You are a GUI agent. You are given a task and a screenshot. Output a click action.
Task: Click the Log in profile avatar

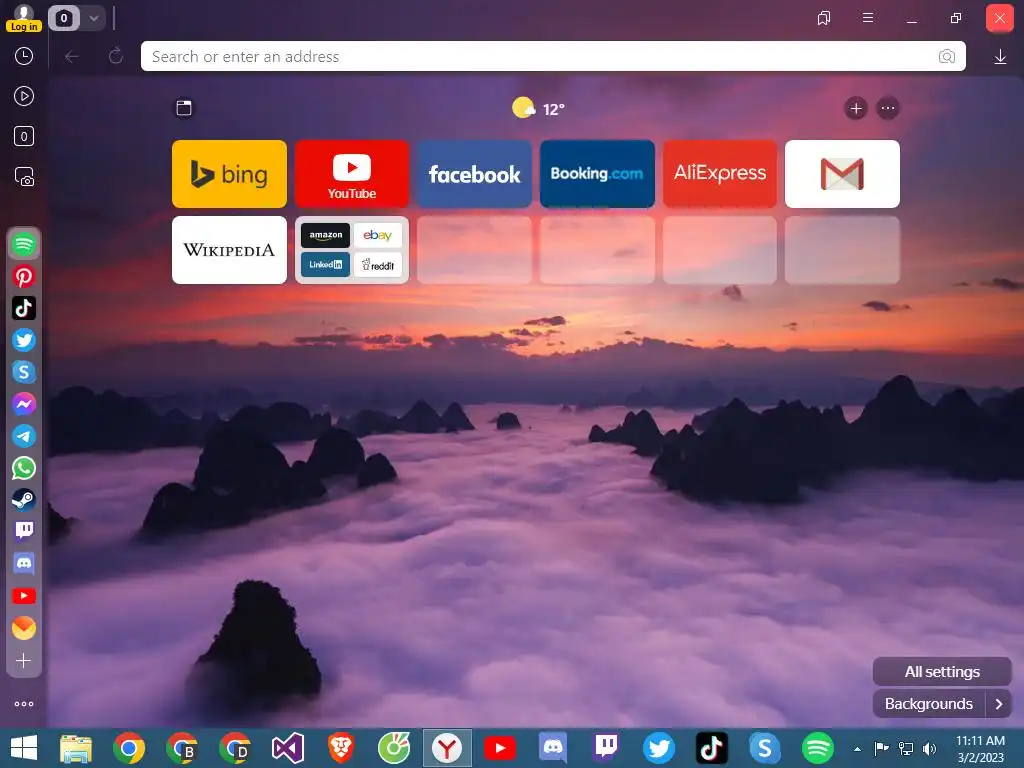24,17
